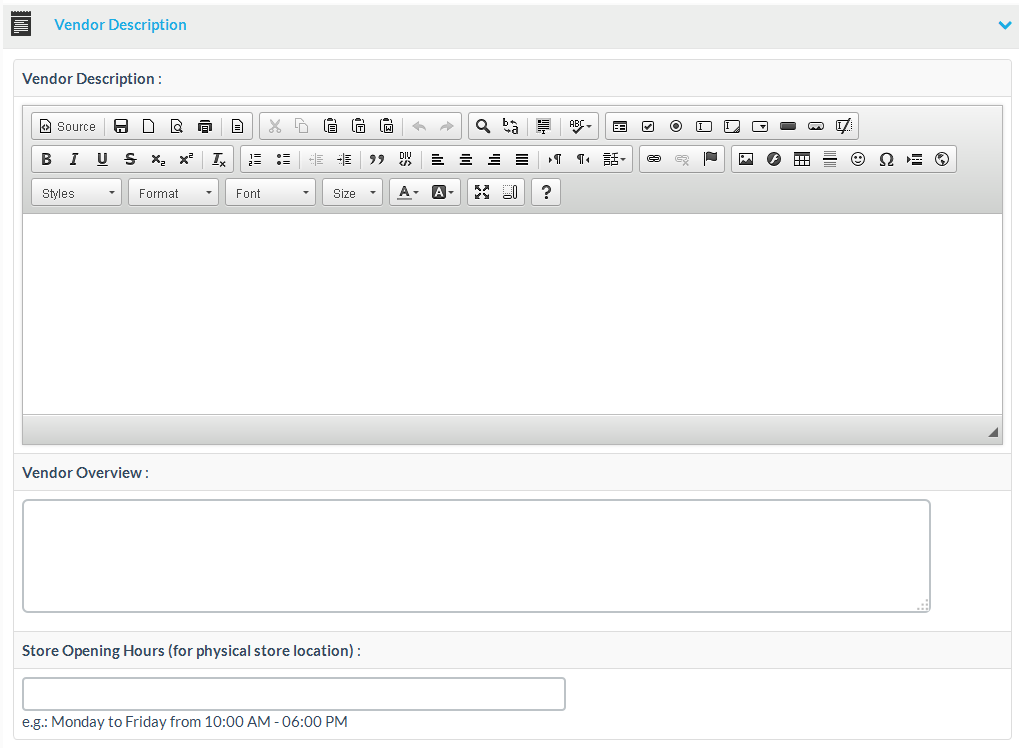Open the Find search tool
This screenshot has width=1019, height=748.
[483, 126]
